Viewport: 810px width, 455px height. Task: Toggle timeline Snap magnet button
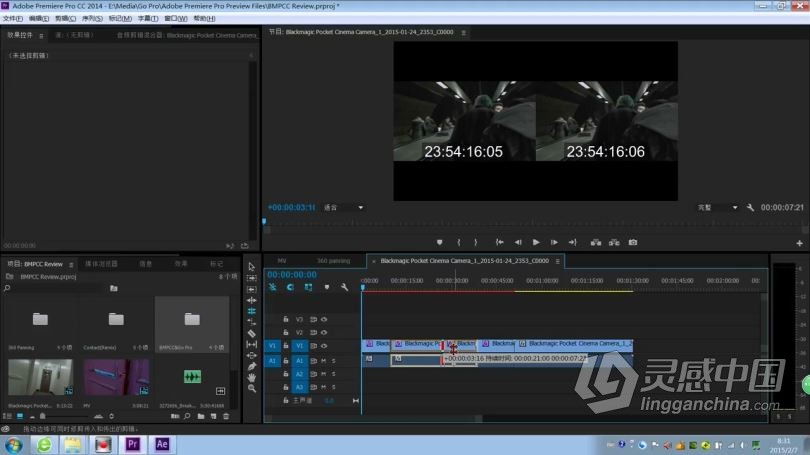tap(290, 287)
